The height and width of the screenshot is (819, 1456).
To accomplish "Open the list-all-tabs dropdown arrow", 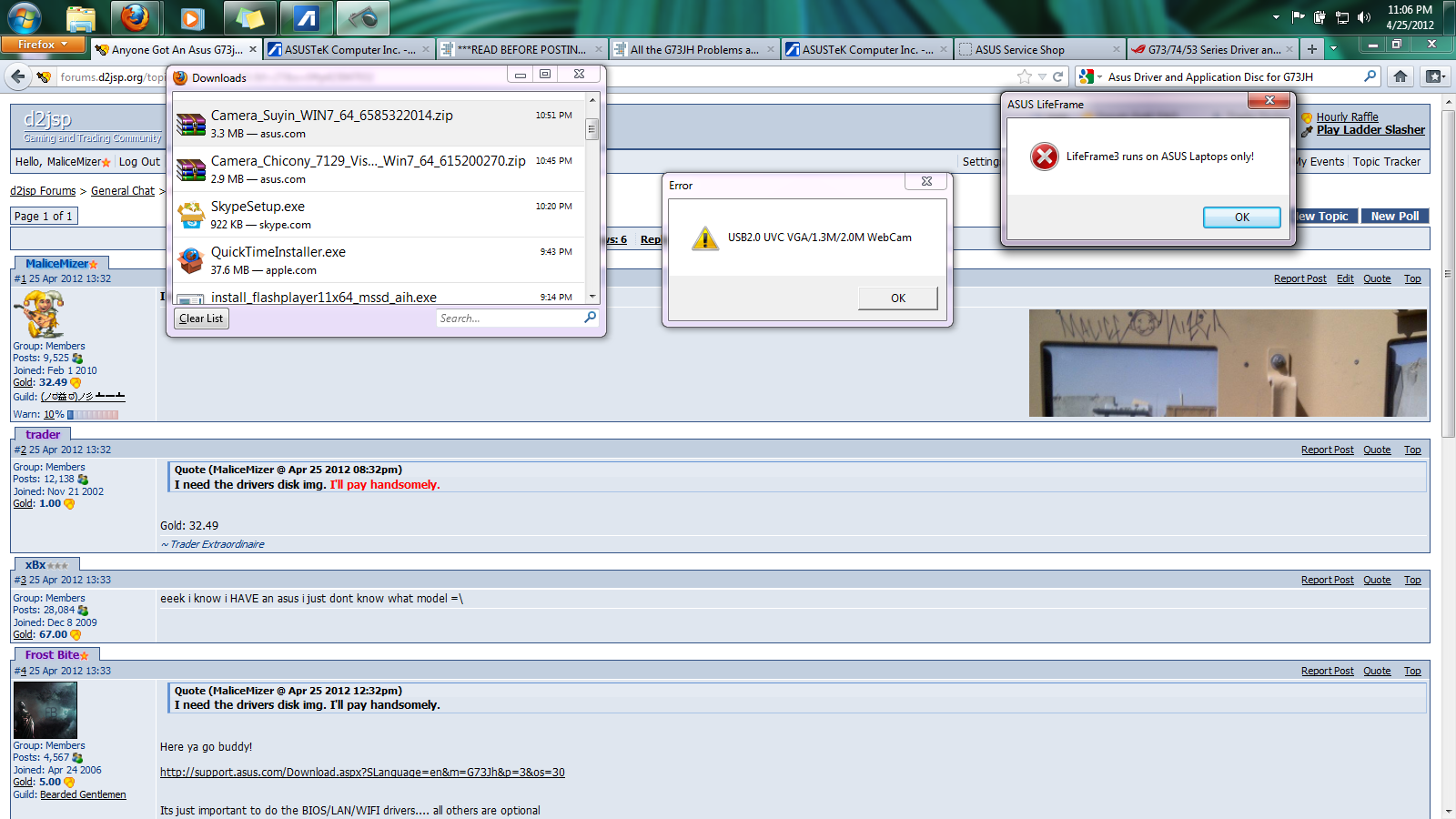I will pyautogui.click(x=1333, y=49).
